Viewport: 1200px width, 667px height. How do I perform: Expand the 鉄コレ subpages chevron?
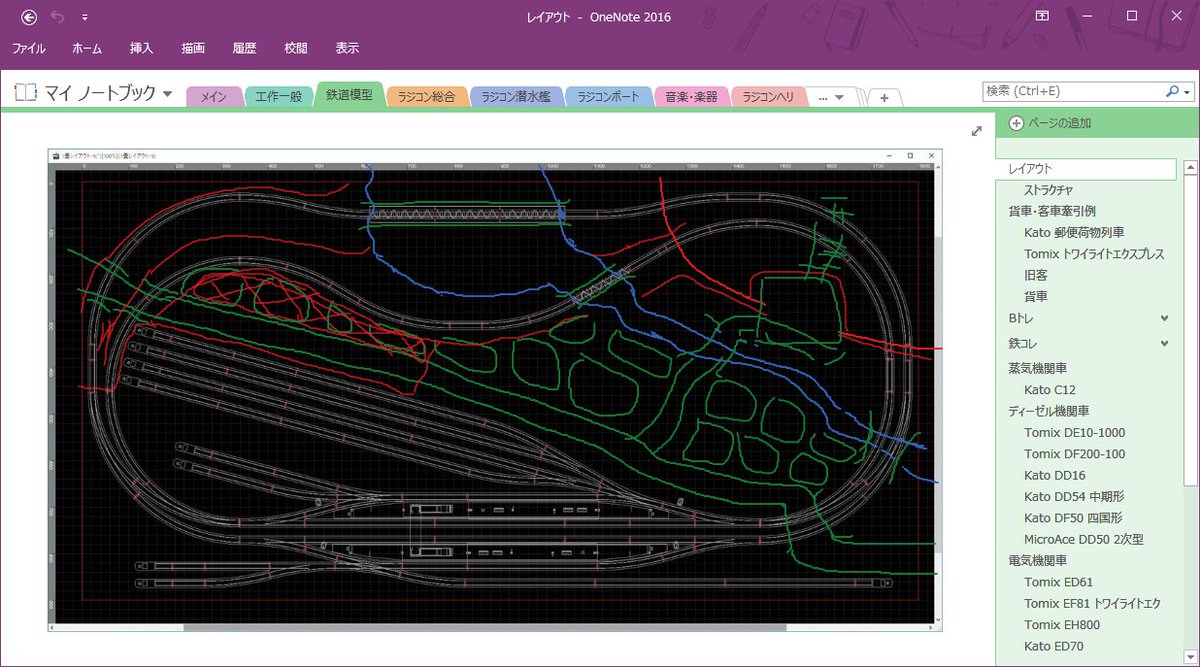(1164, 343)
